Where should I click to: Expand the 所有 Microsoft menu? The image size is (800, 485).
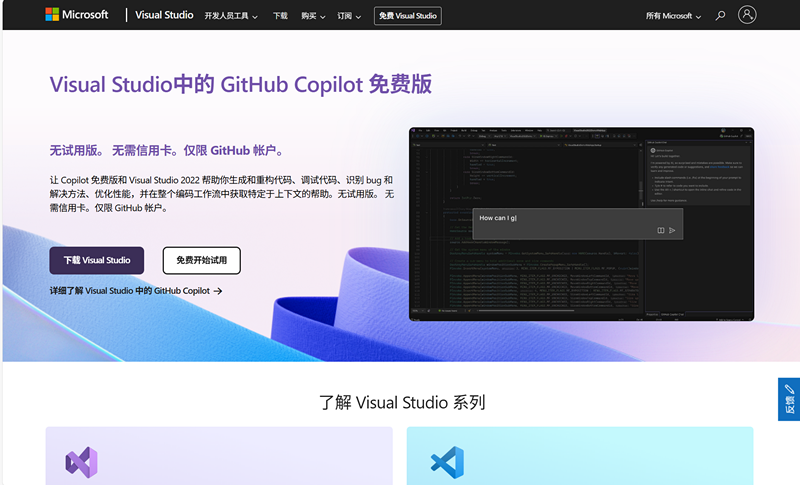[x=673, y=16]
